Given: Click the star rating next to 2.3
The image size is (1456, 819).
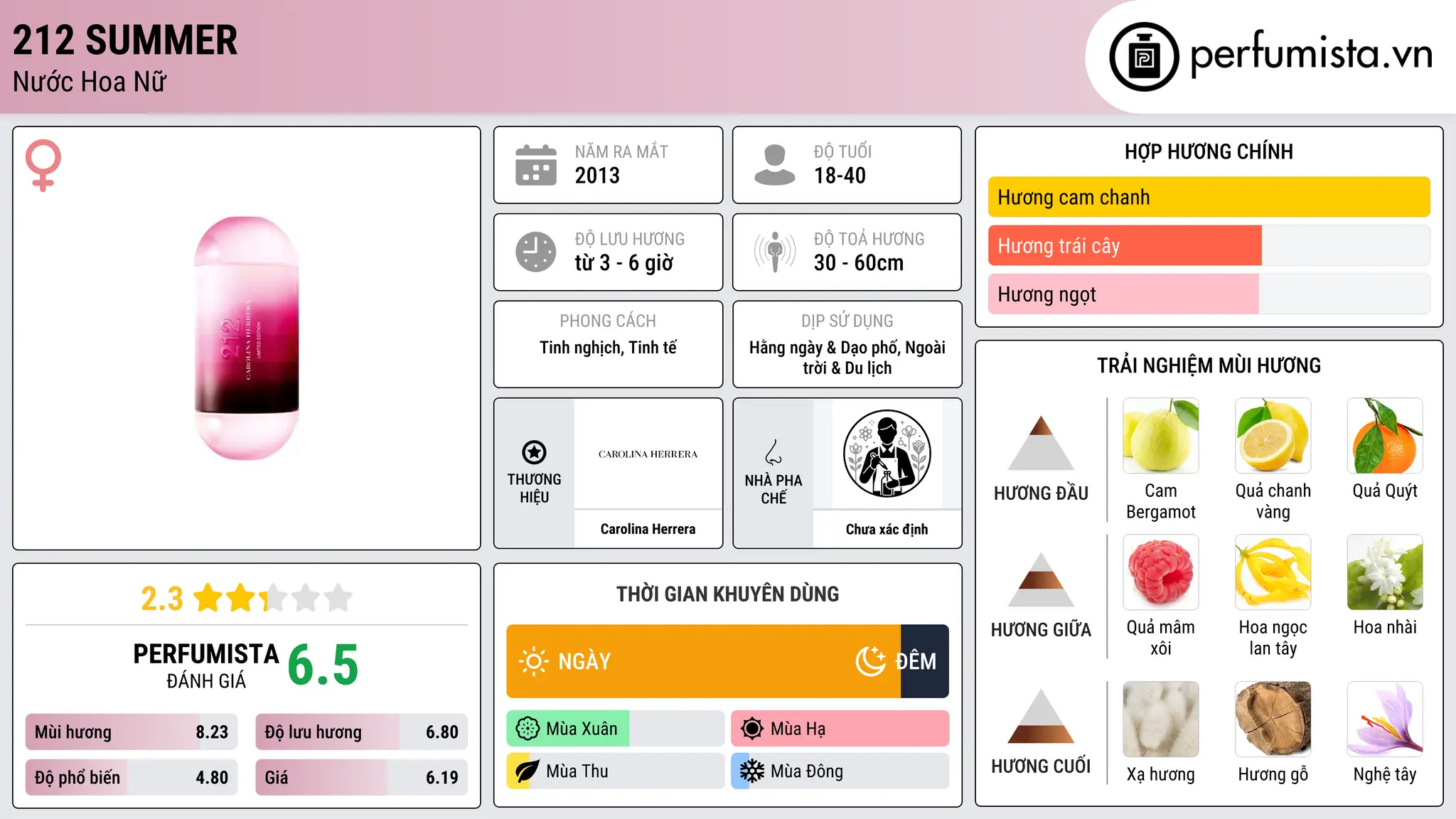Looking at the screenshot, I should (273, 598).
